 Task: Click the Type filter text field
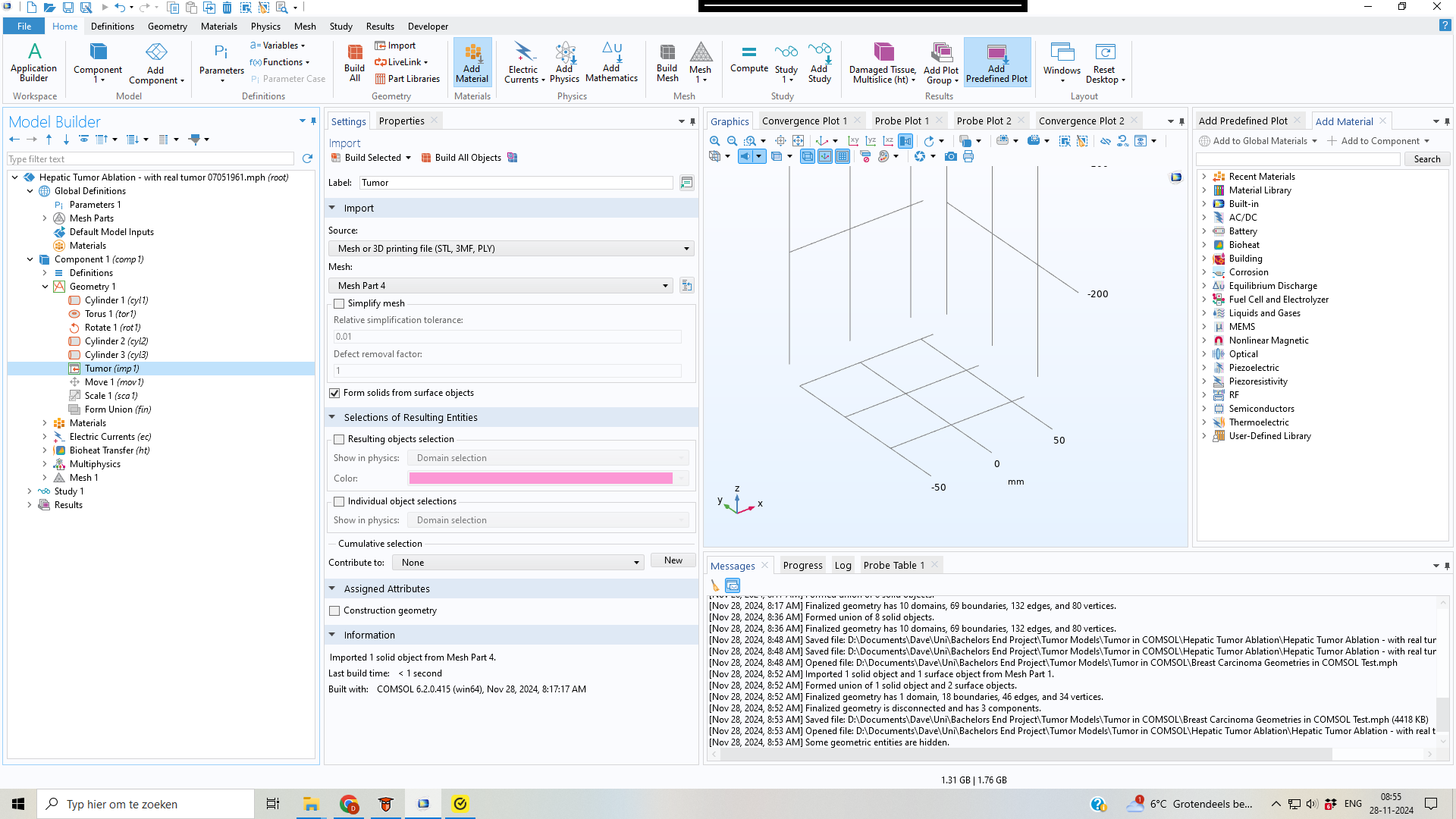pos(150,159)
